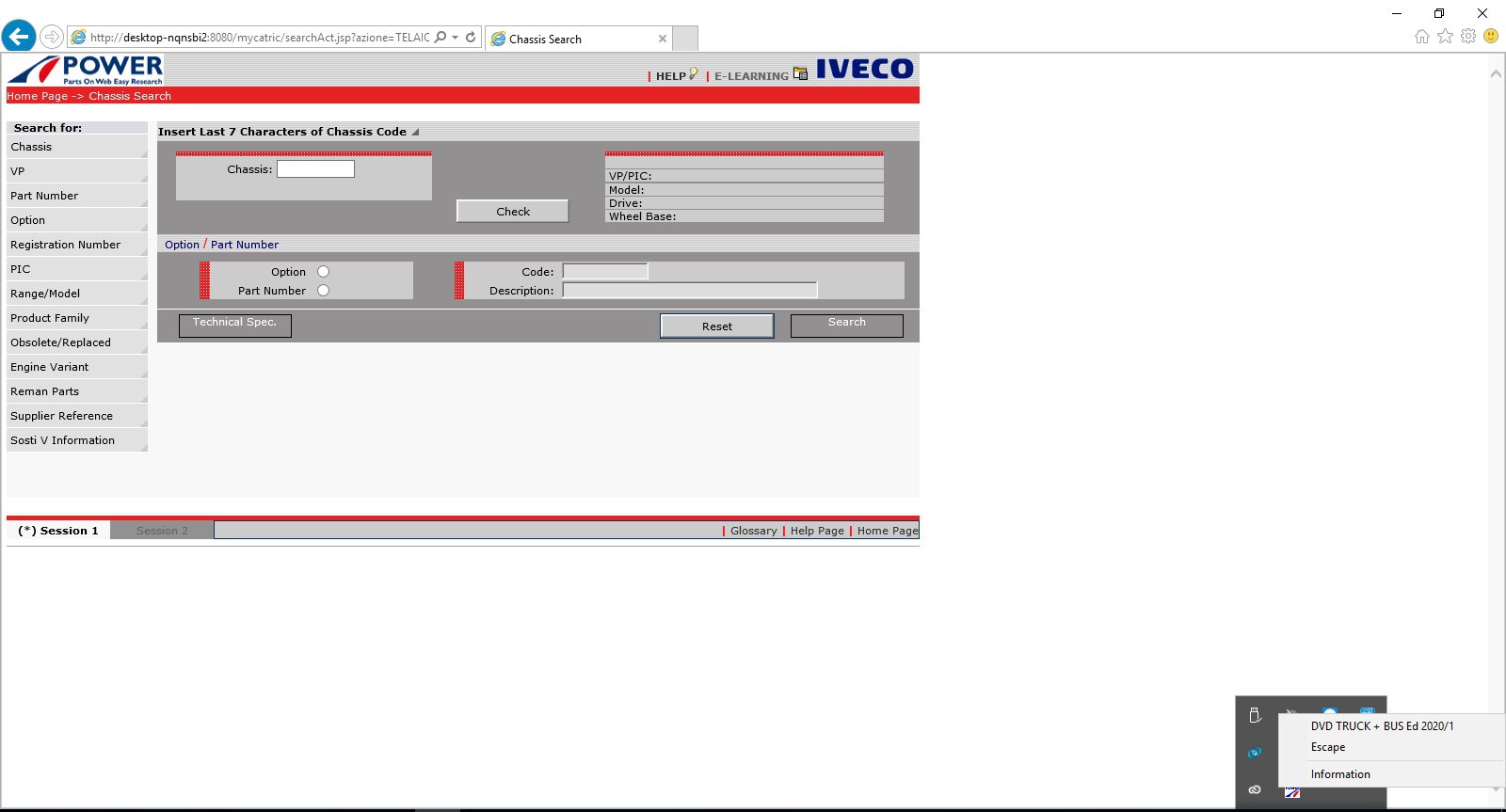This screenshot has width=1506, height=812.
Task: Click the POWER logo
Action: pos(86,70)
